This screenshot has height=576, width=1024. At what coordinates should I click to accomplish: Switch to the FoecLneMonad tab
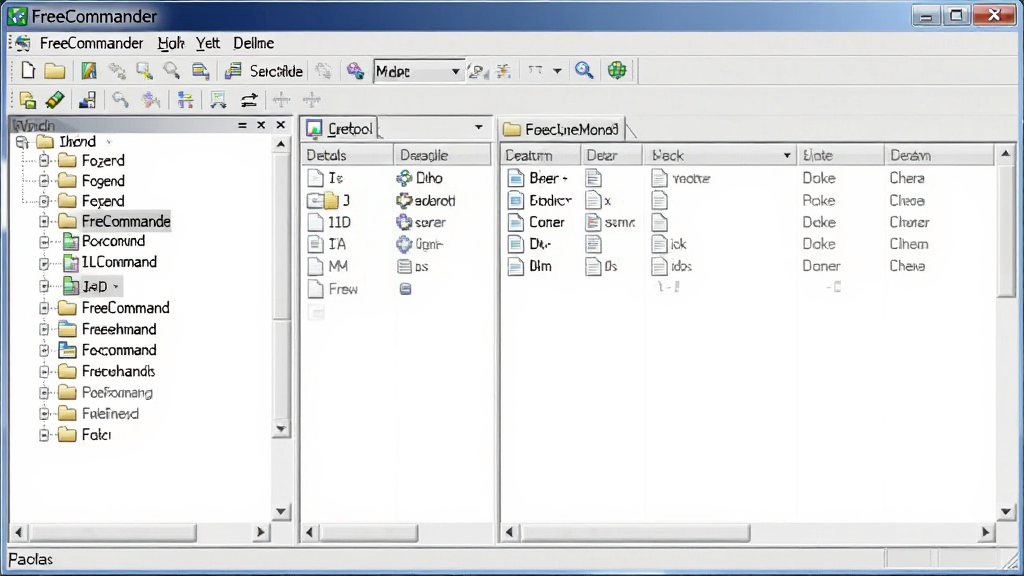[x=562, y=129]
